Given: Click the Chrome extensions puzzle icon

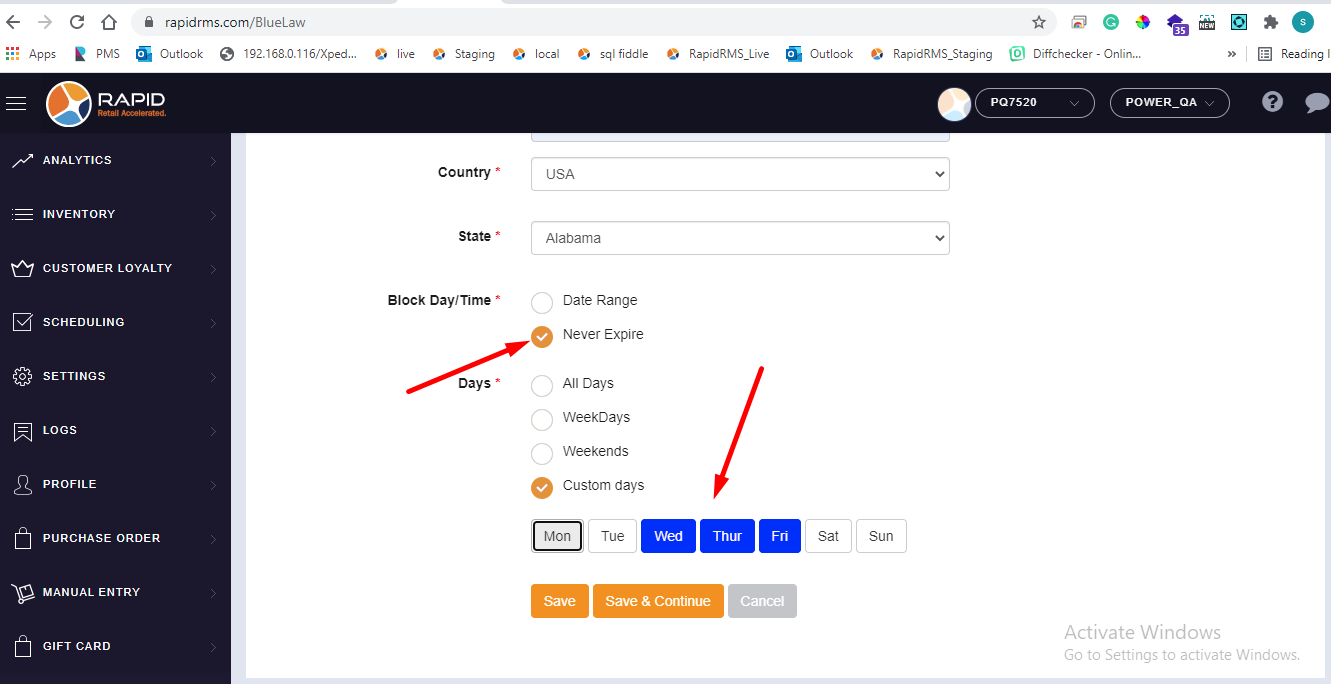Looking at the screenshot, I should (1270, 22).
